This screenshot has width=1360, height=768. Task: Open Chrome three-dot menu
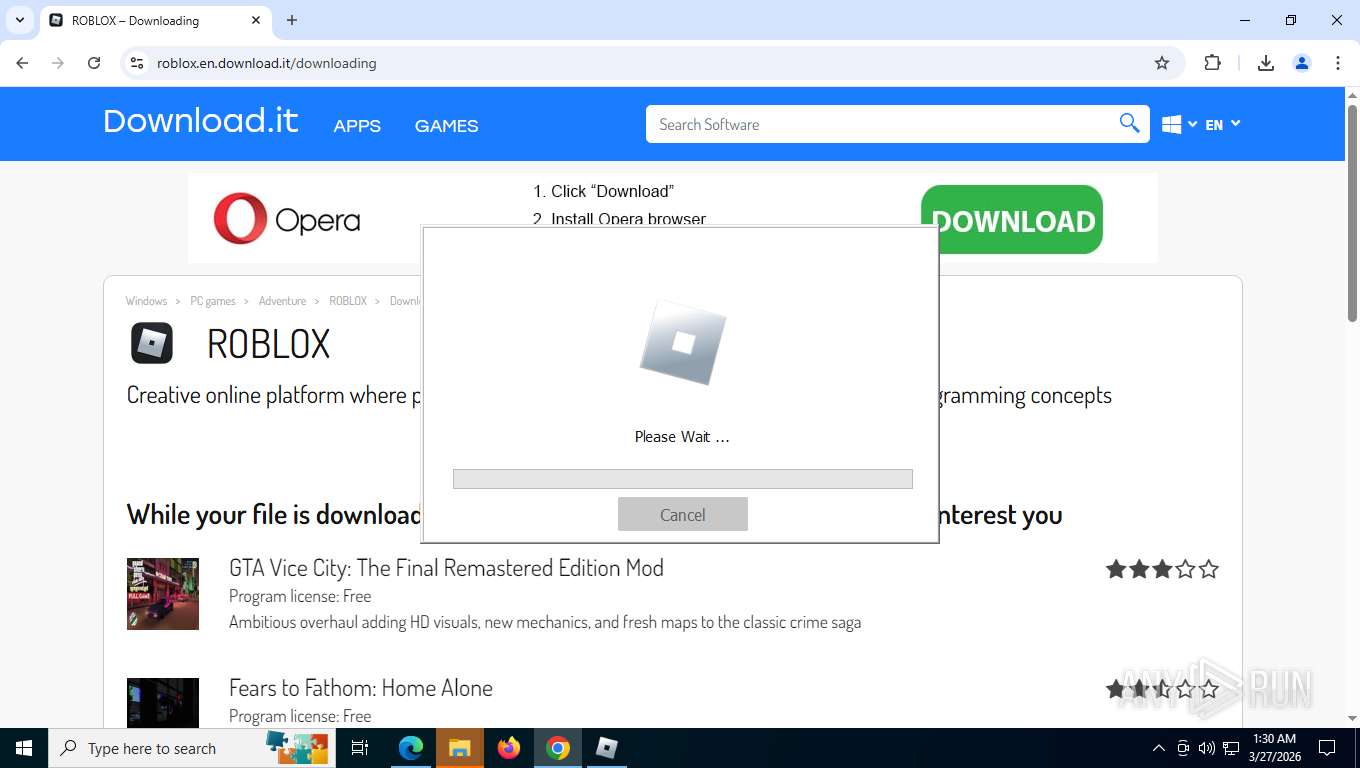[1338, 63]
